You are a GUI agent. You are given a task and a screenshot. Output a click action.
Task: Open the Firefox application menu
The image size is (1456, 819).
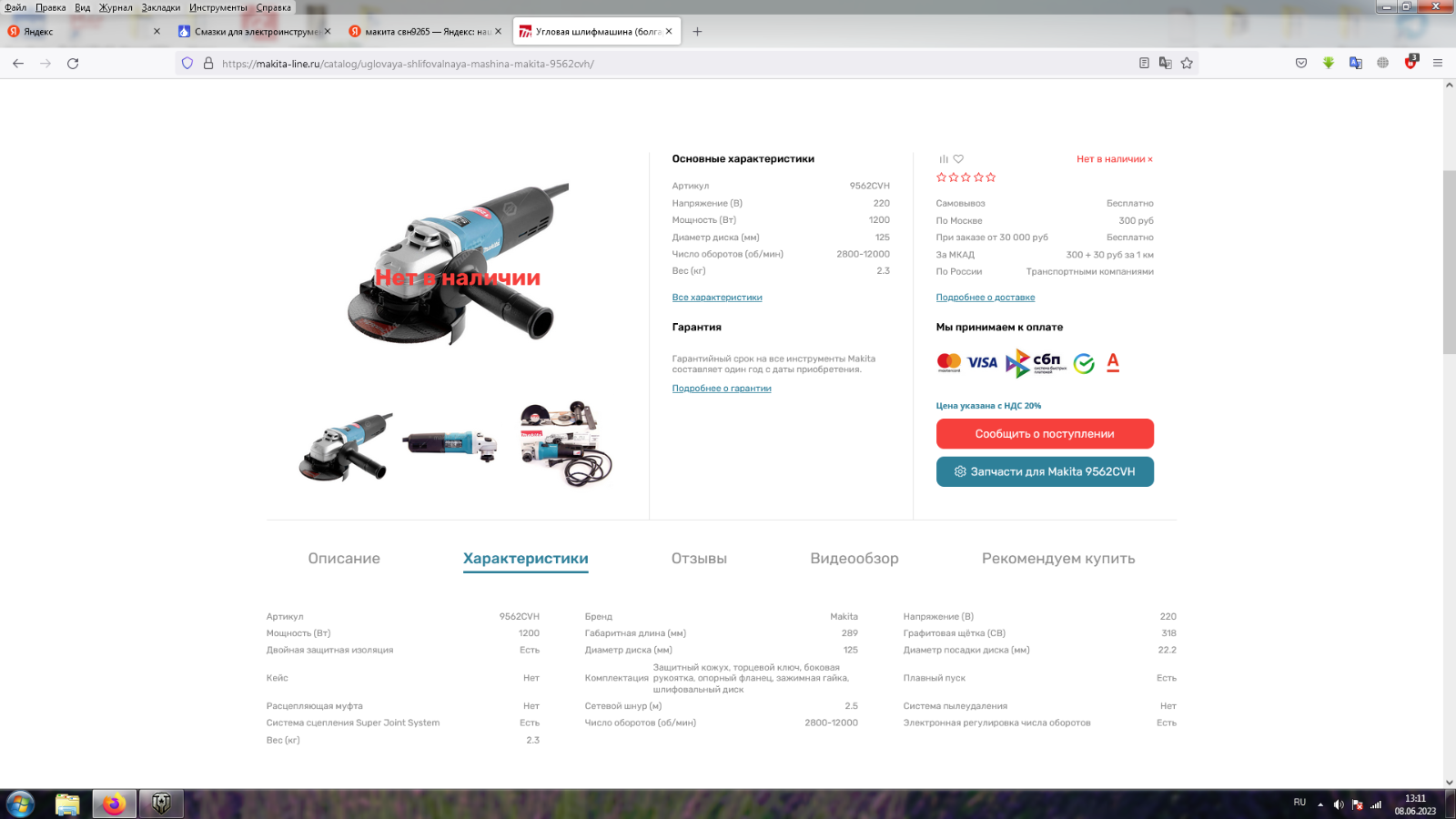click(1438, 64)
